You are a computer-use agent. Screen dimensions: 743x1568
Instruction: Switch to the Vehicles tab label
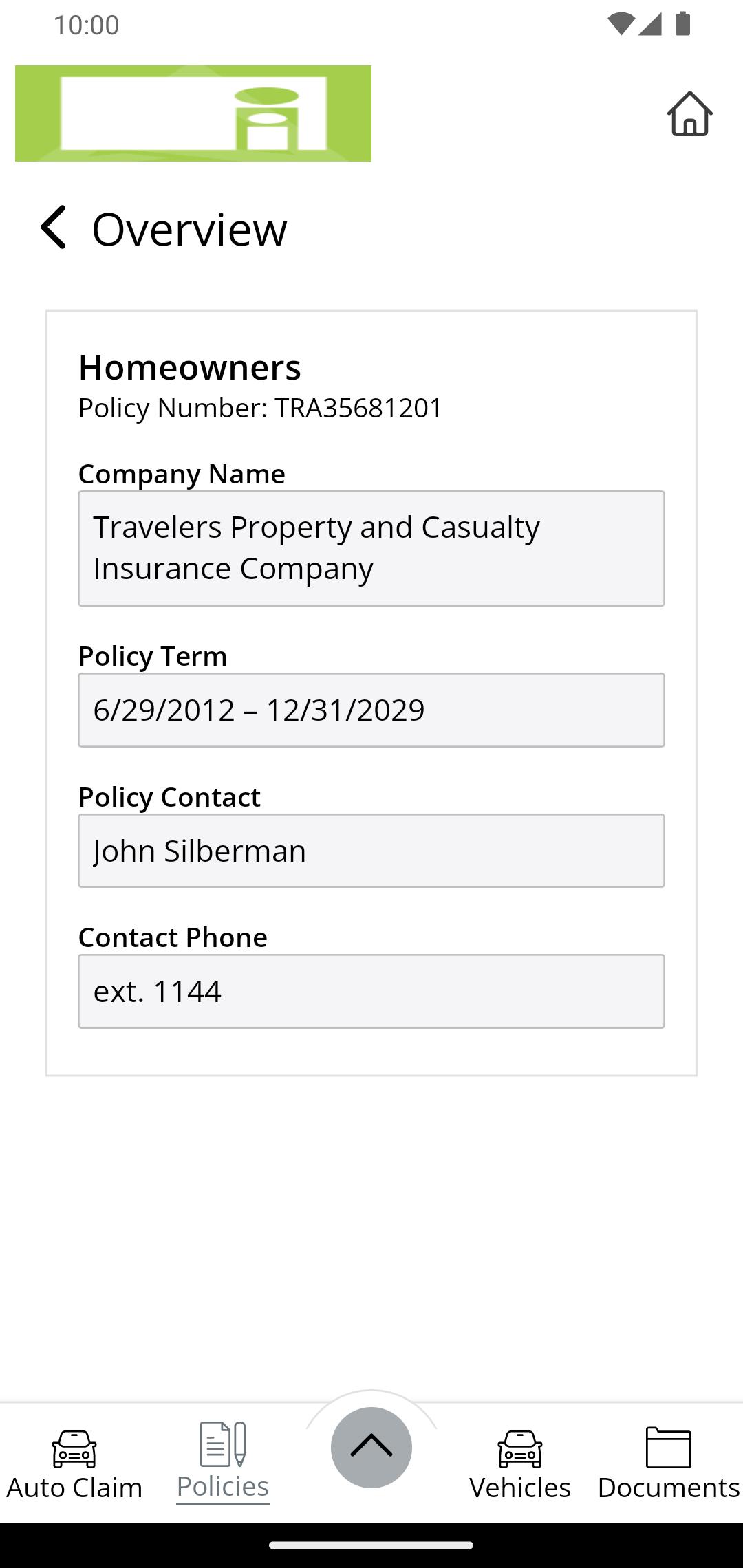(520, 1488)
